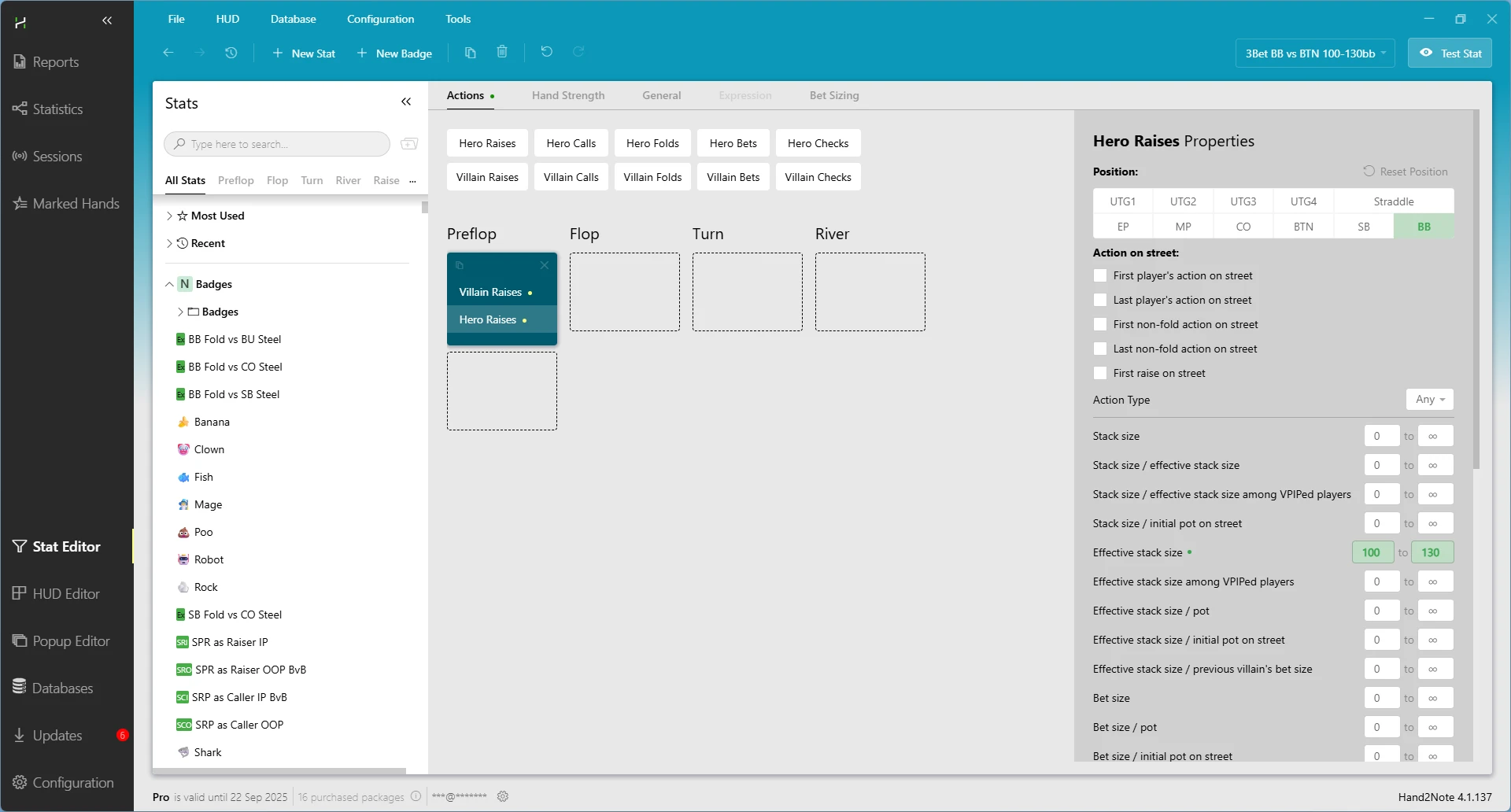Enable First player's action on street

coord(1100,276)
